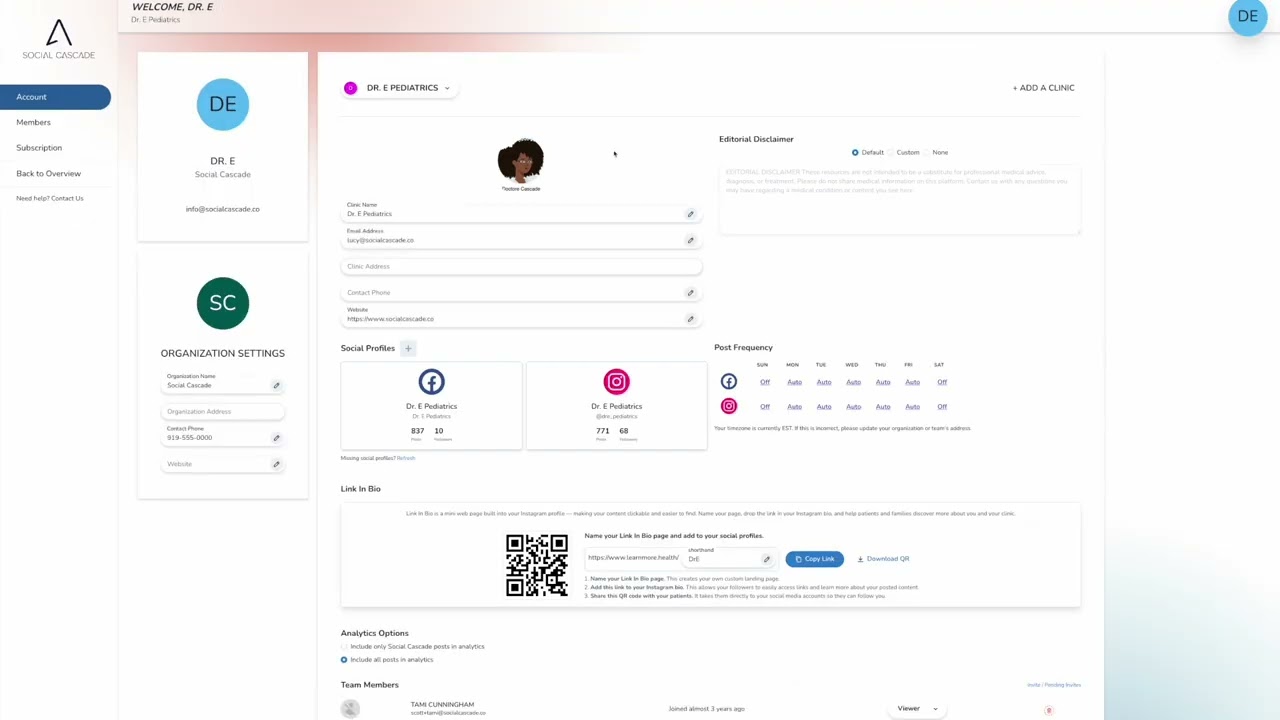
Task: Select the None editorial disclaimer option
Action: click(x=926, y=152)
